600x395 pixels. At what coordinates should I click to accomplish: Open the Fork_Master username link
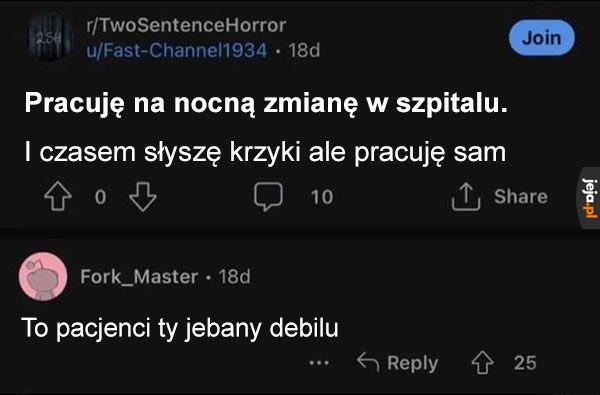click(x=139, y=276)
